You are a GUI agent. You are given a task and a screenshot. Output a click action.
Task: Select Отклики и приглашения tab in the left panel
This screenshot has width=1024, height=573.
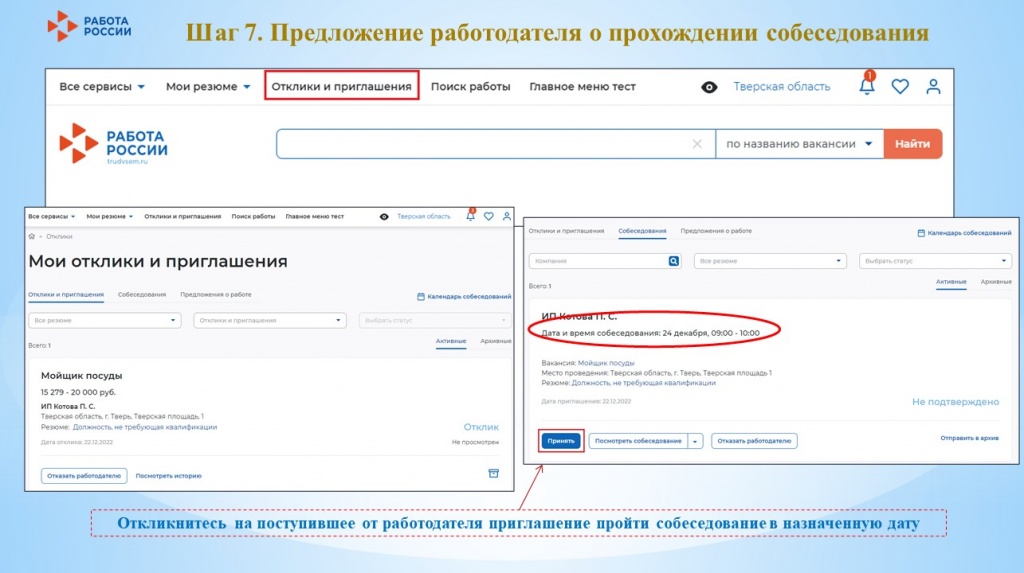coord(66,295)
